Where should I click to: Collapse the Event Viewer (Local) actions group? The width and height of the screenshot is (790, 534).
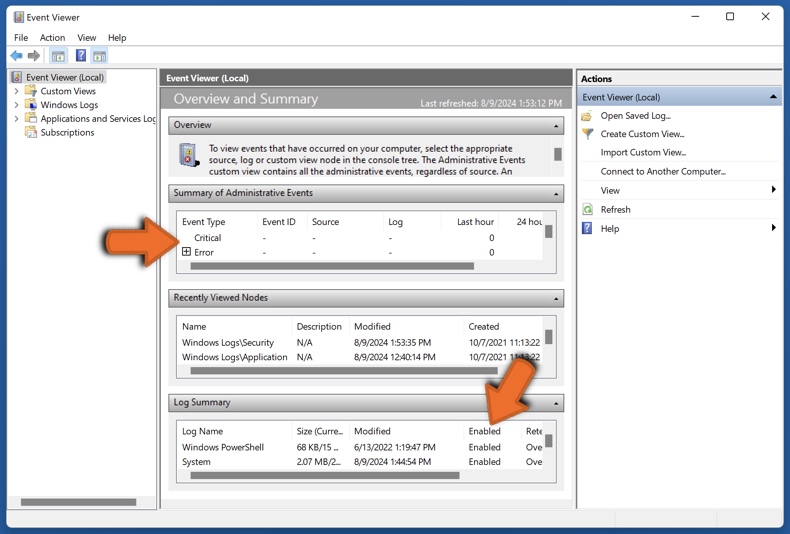[773, 97]
